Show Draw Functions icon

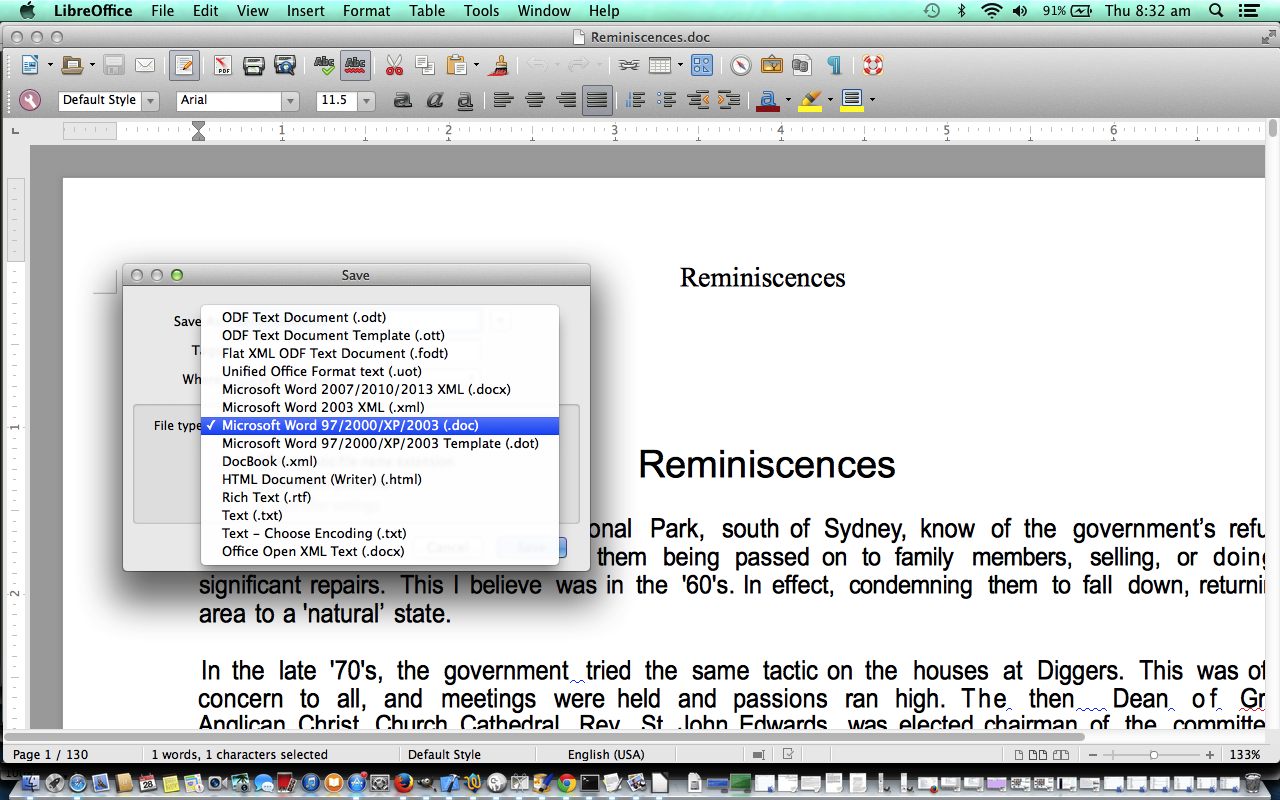702,66
